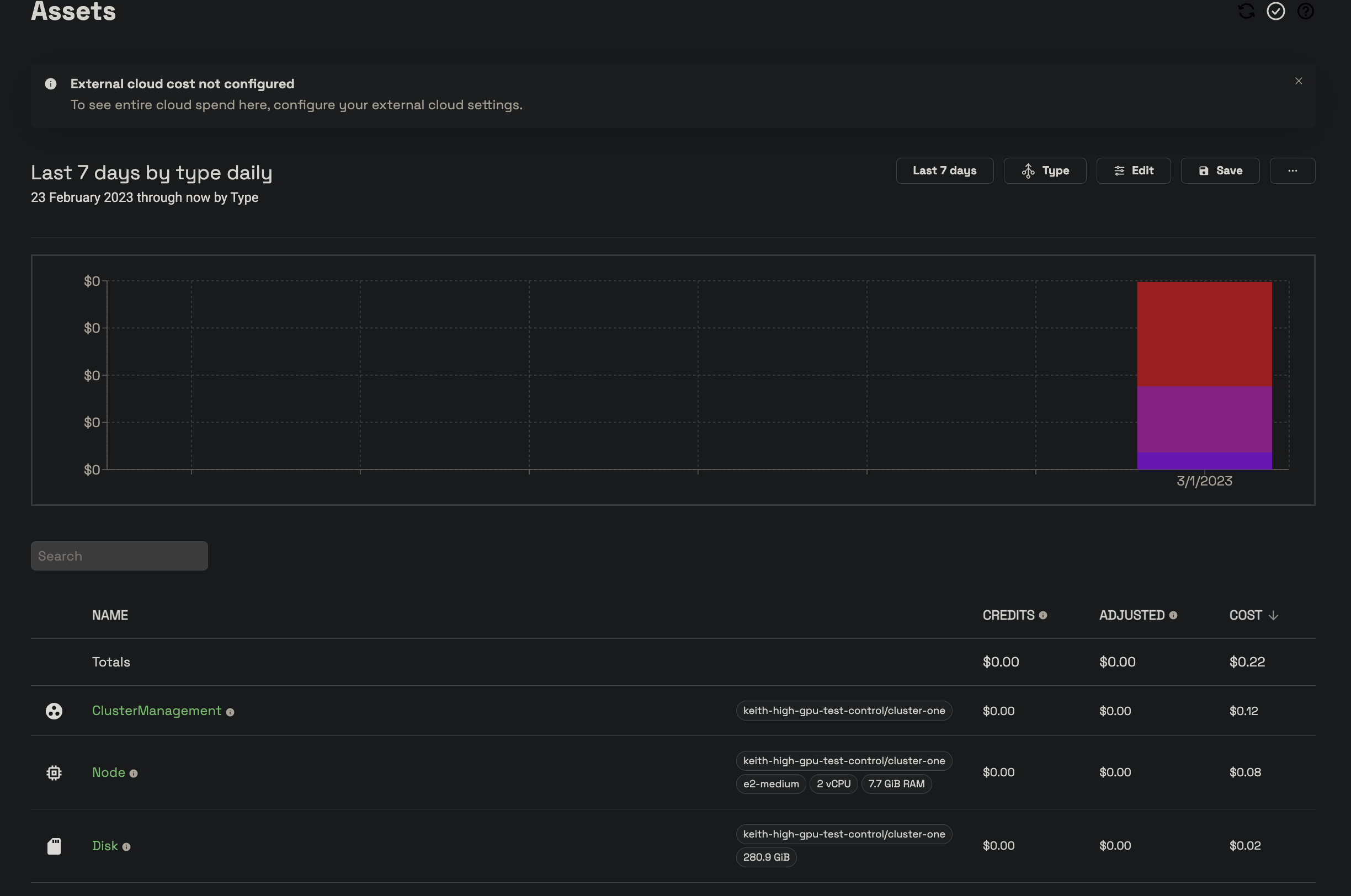Open the ellipsis options menu
The width and height of the screenshot is (1351, 896).
click(1293, 170)
